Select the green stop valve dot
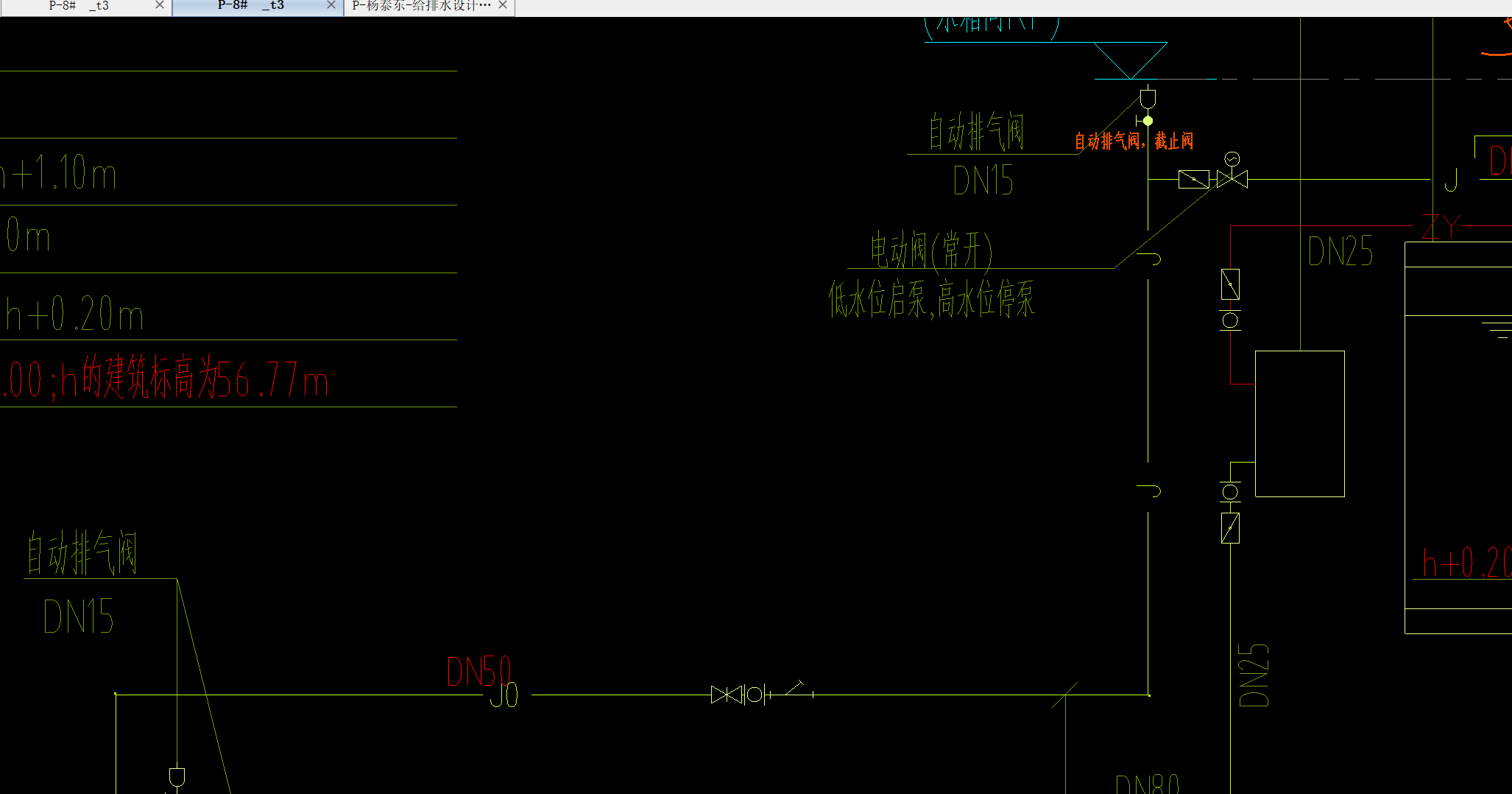The height and width of the screenshot is (794, 1512). tap(1148, 121)
